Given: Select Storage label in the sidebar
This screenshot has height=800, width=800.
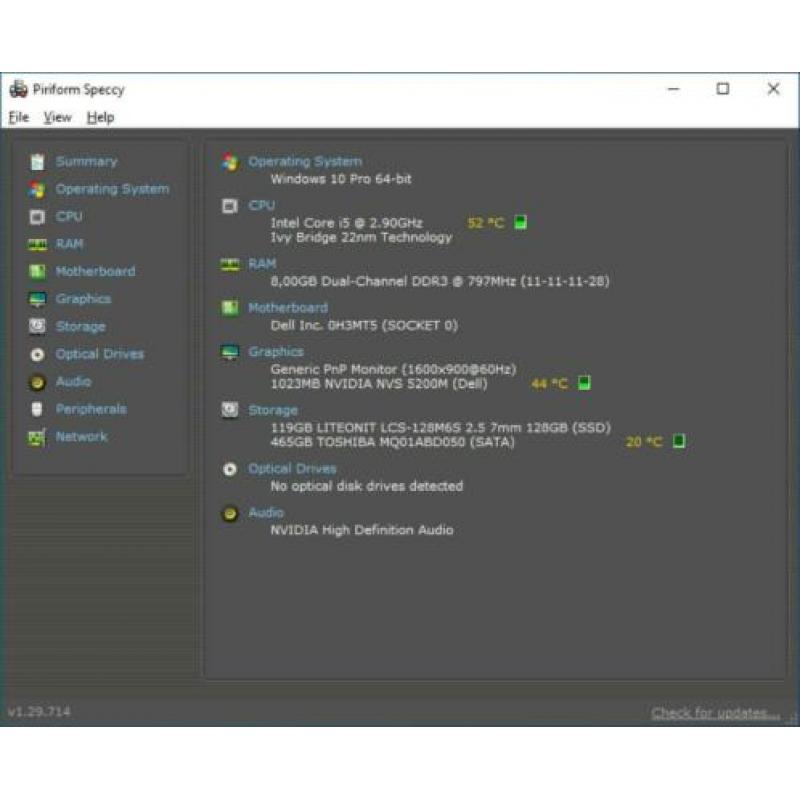Looking at the screenshot, I should click(x=81, y=327).
